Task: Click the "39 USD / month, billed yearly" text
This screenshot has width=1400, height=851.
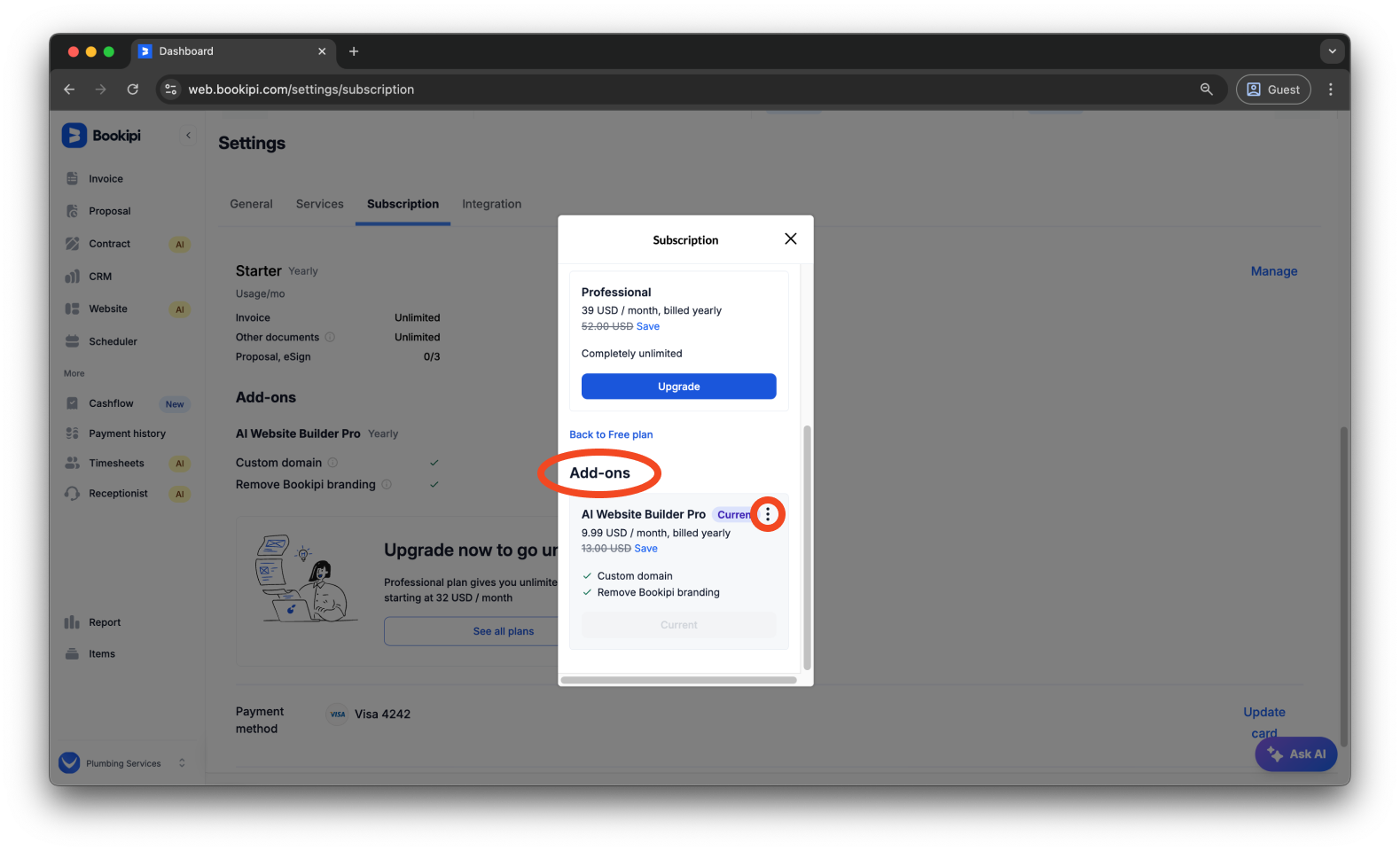Action: click(x=652, y=310)
